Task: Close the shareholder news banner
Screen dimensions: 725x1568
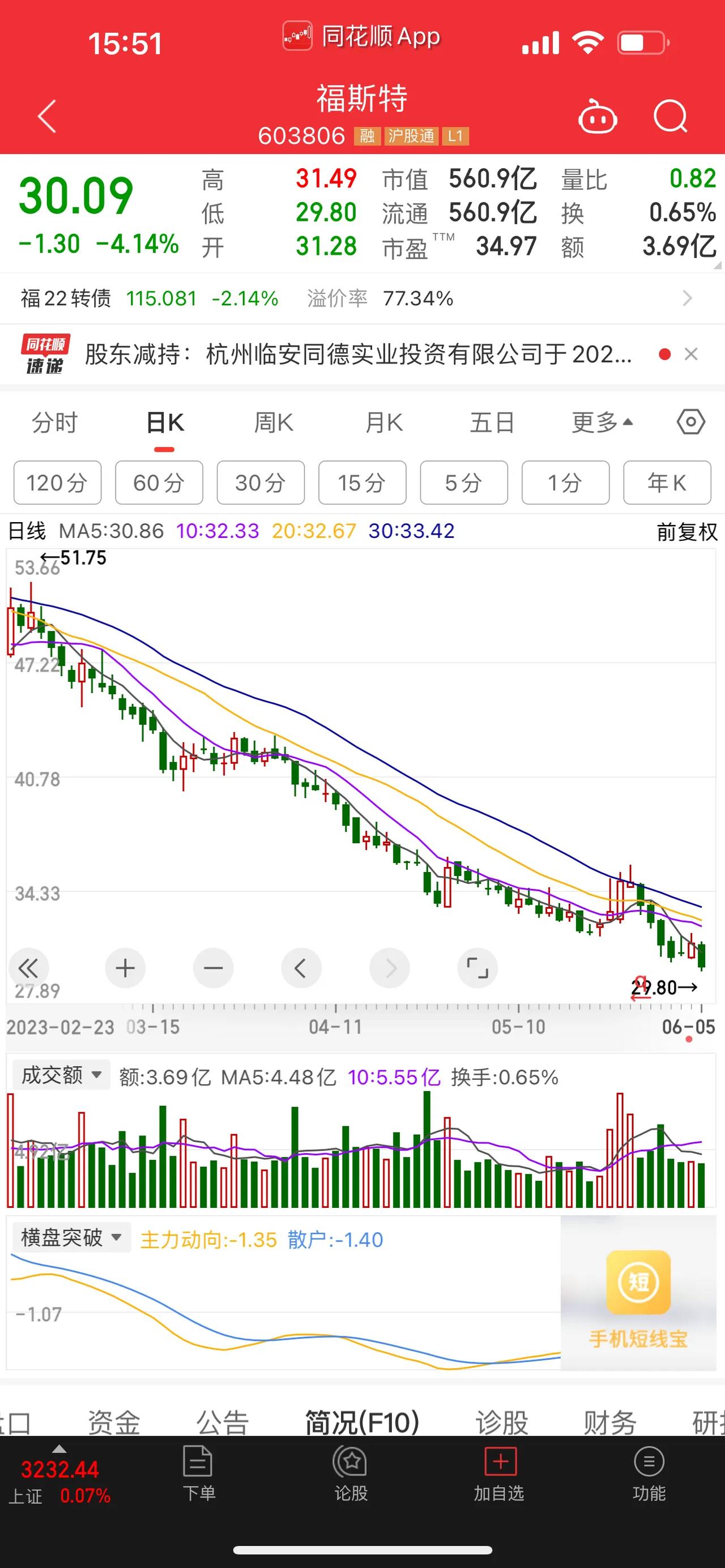Action: click(691, 354)
